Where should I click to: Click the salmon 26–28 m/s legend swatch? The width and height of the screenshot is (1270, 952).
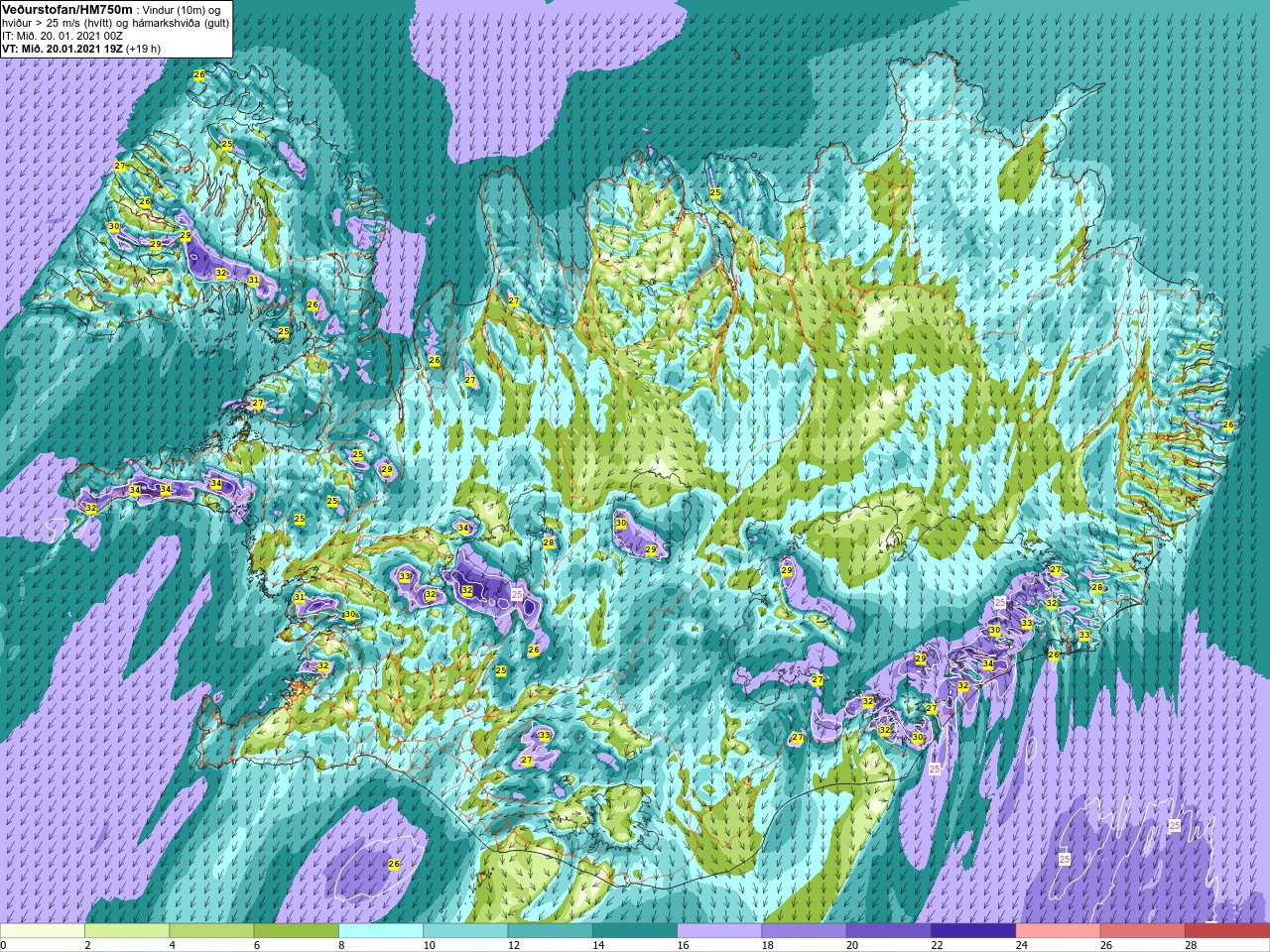(1142, 931)
